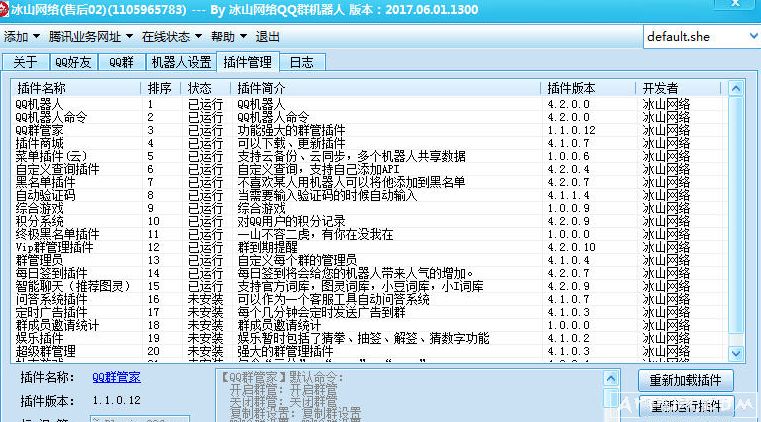761x422 pixels.
Task: Select the QQ机器人命令 plugin name
Action: point(51,117)
